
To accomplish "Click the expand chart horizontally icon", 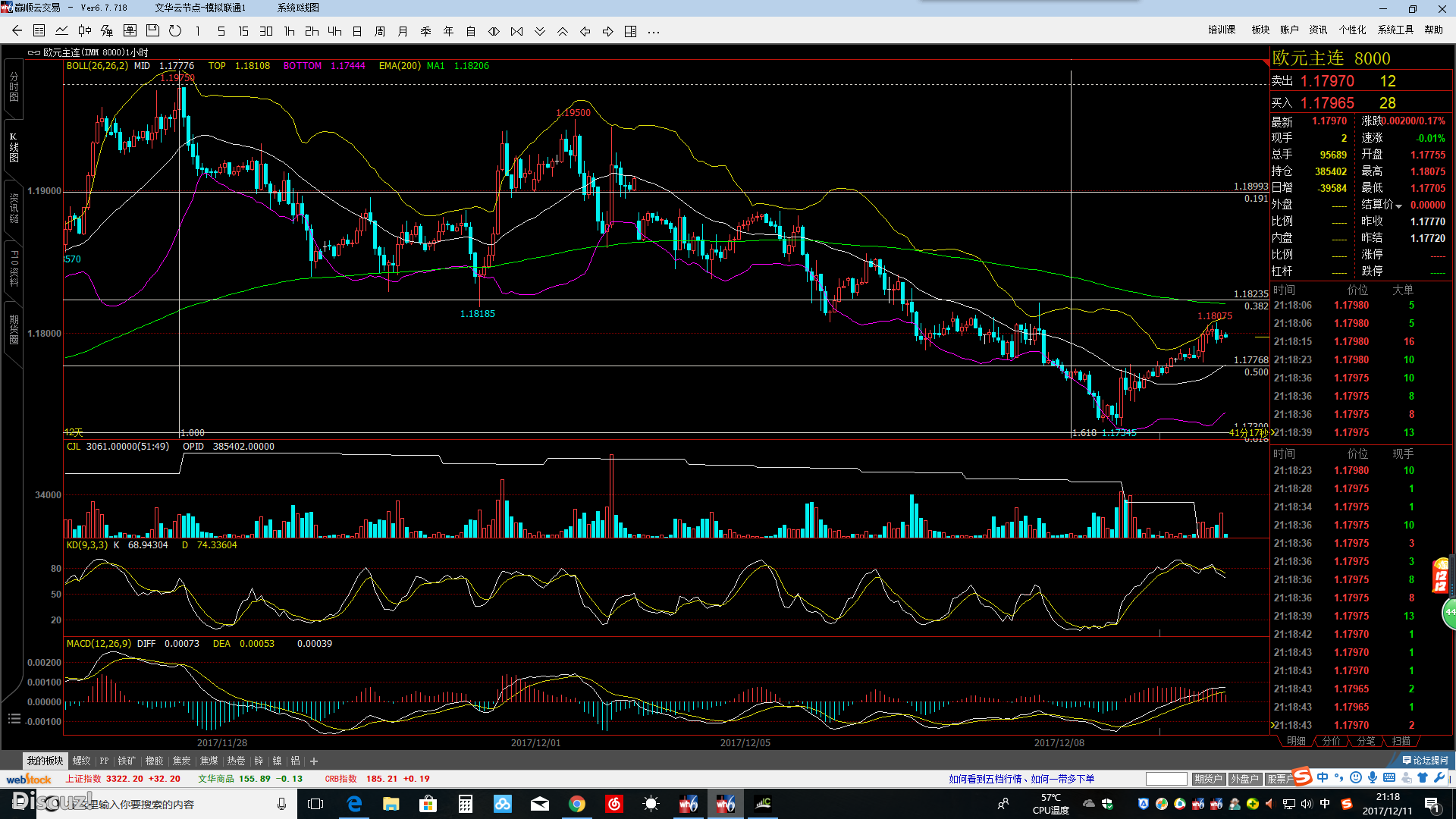I will [494, 31].
